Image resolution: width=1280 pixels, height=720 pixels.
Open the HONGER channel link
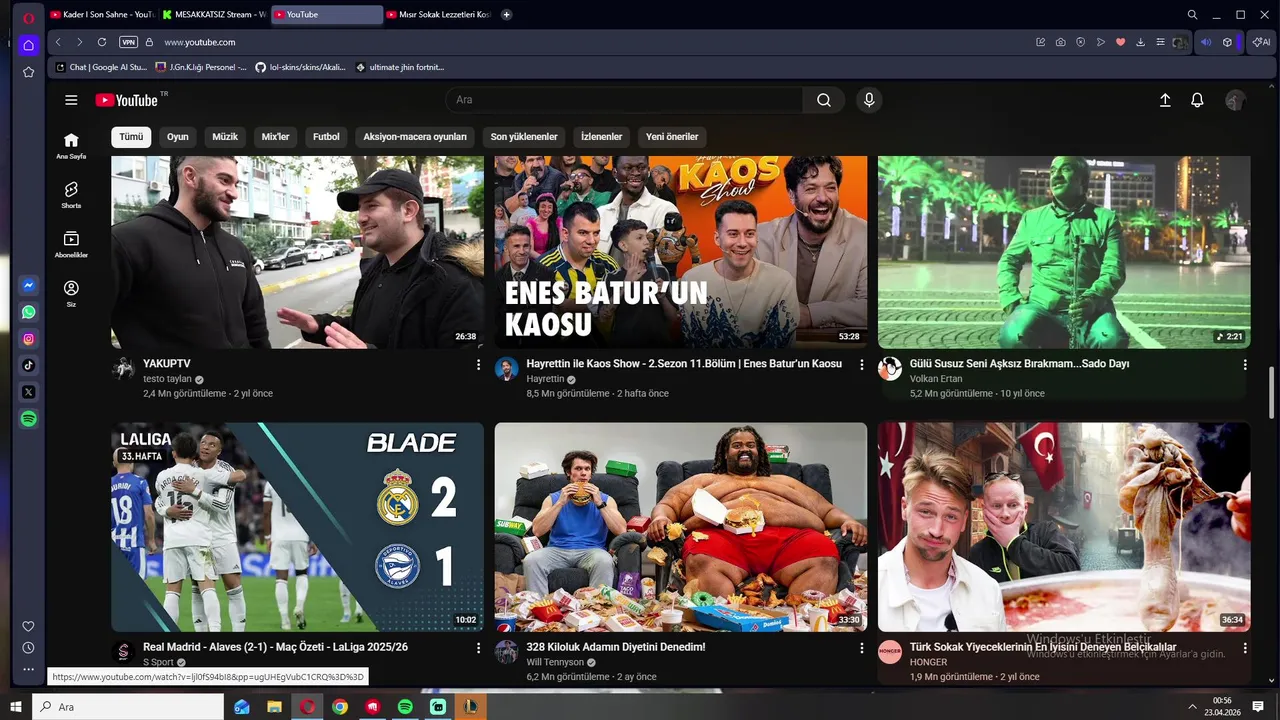pos(928,663)
